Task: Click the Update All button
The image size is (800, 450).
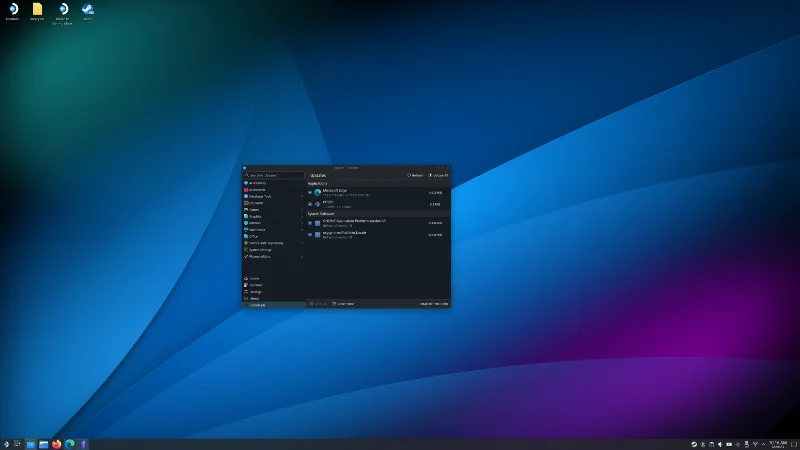Action: click(438, 175)
